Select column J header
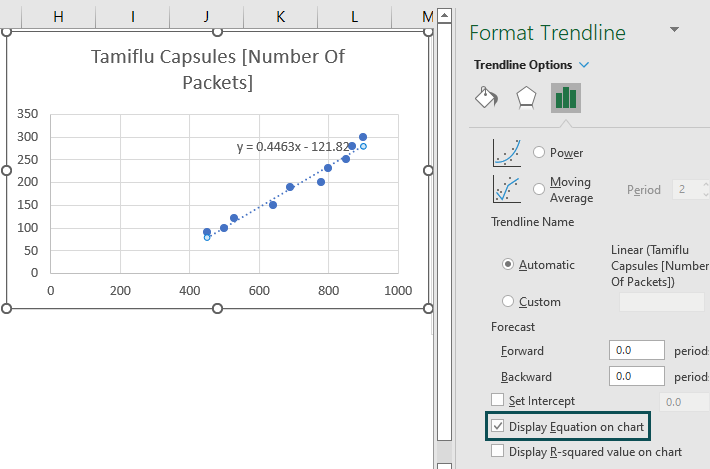 tap(206, 17)
